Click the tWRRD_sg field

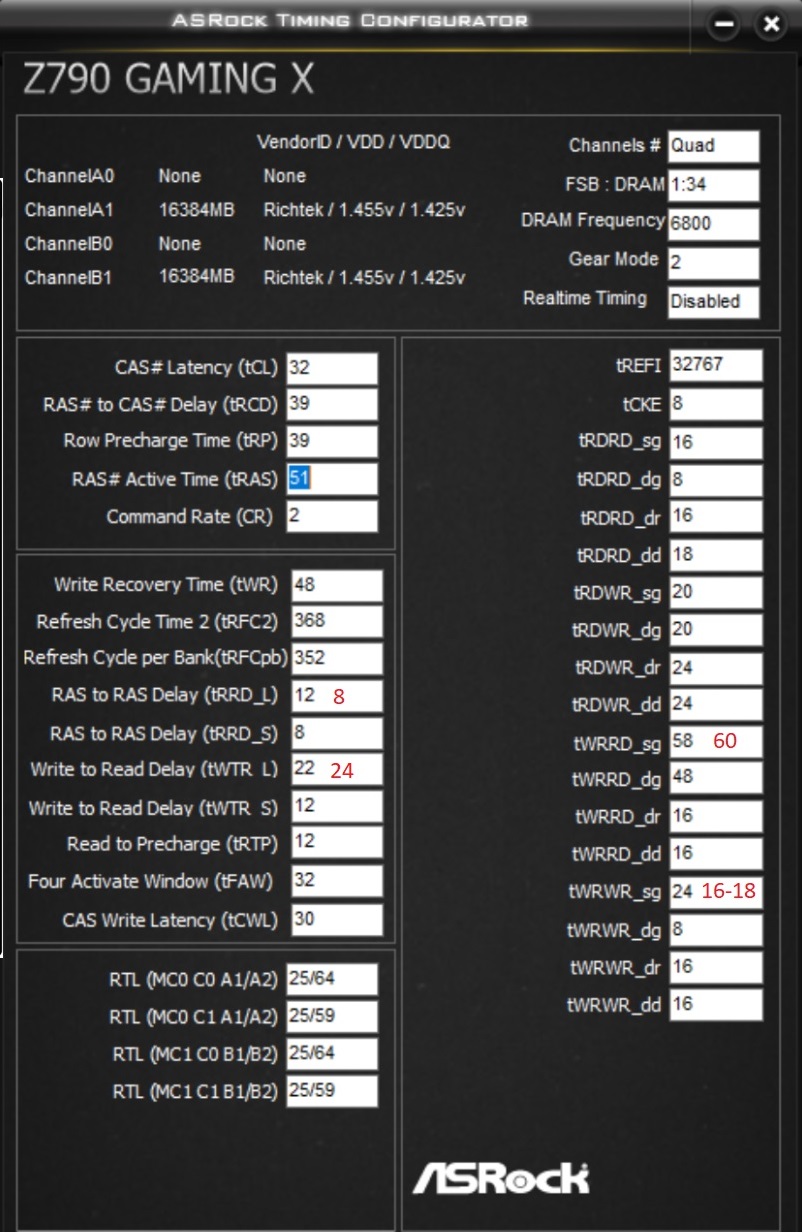coord(716,741)
